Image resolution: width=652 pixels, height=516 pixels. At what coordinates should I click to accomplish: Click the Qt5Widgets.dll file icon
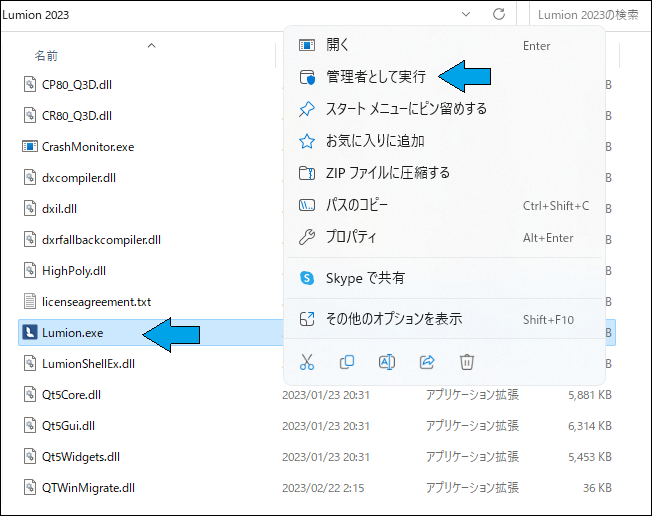point(30,457)
